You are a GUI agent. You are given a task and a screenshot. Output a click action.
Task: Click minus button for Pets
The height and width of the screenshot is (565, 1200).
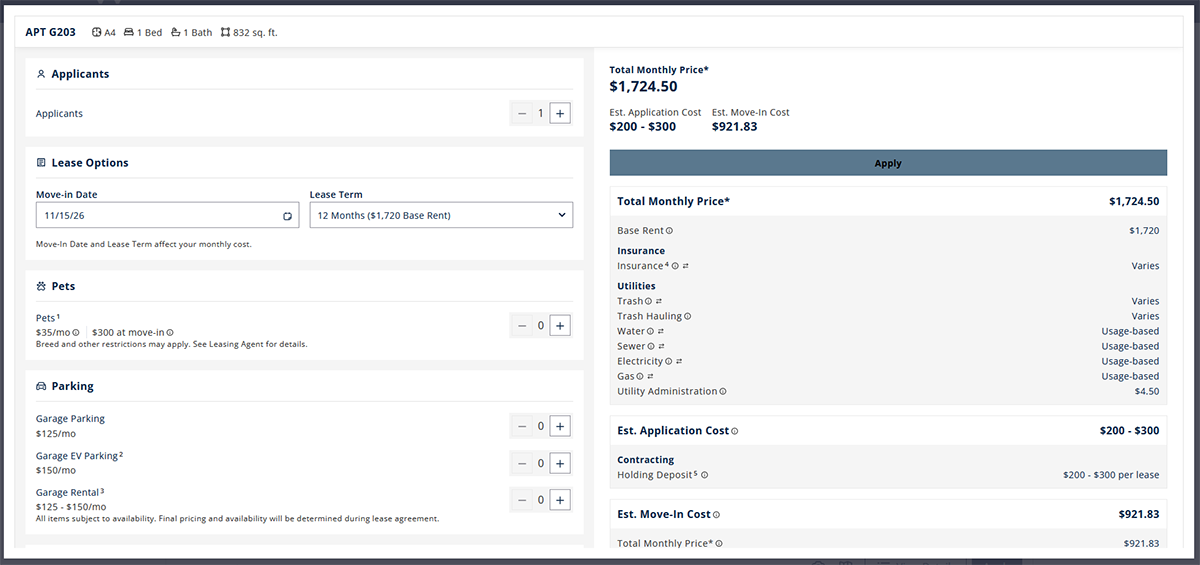click(521, 325)
